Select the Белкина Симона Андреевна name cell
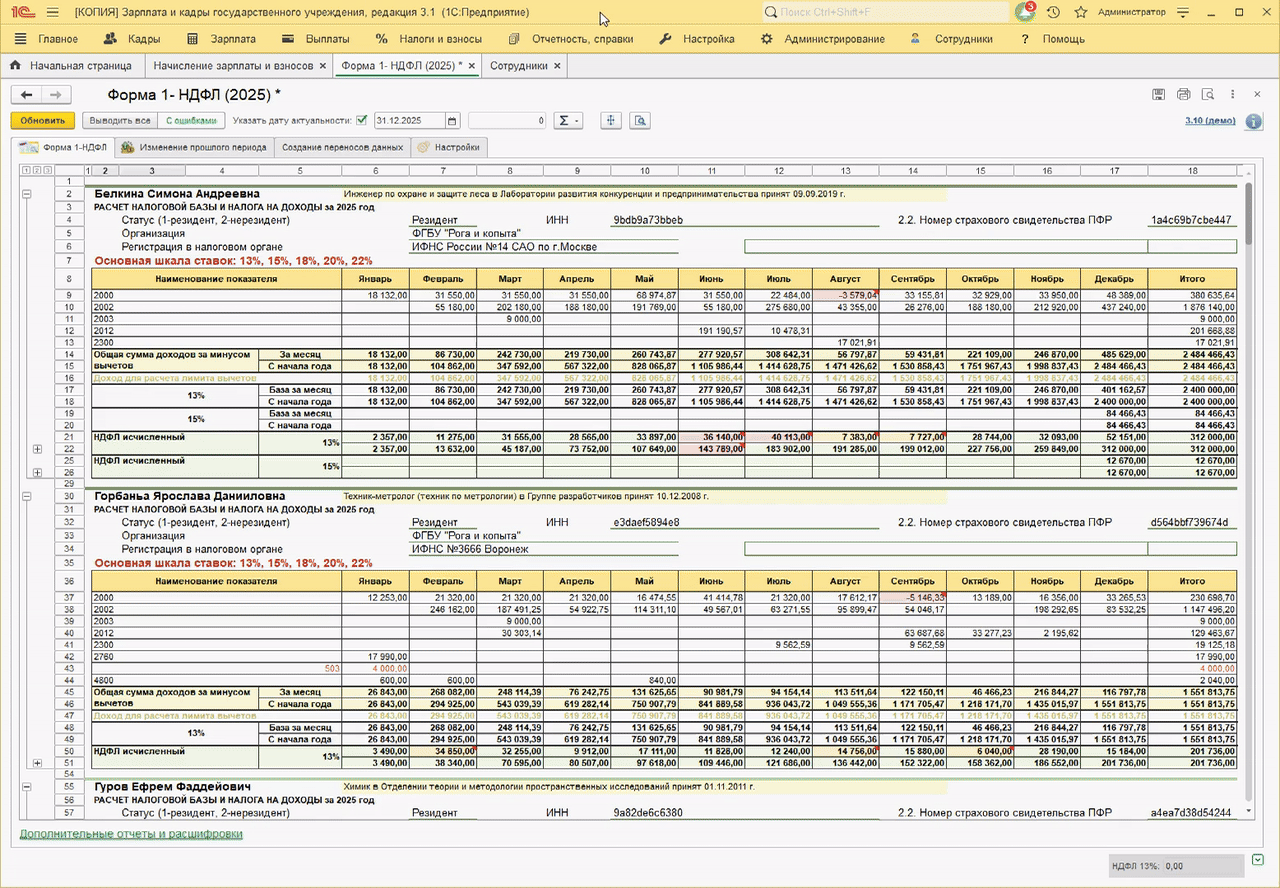The image size is (1280, 888). point(177,194)
